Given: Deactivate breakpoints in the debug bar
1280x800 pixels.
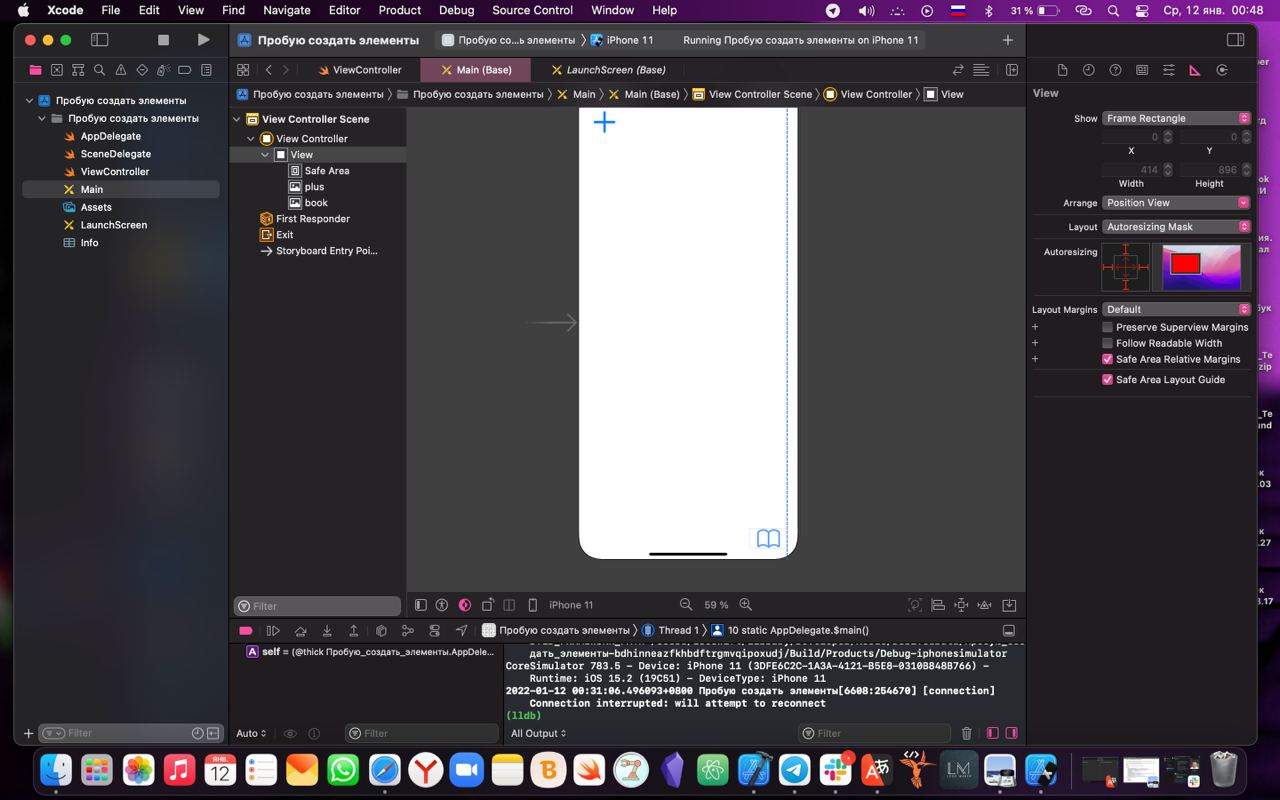Looking at the screenshot, I should [x=246, y=631].
